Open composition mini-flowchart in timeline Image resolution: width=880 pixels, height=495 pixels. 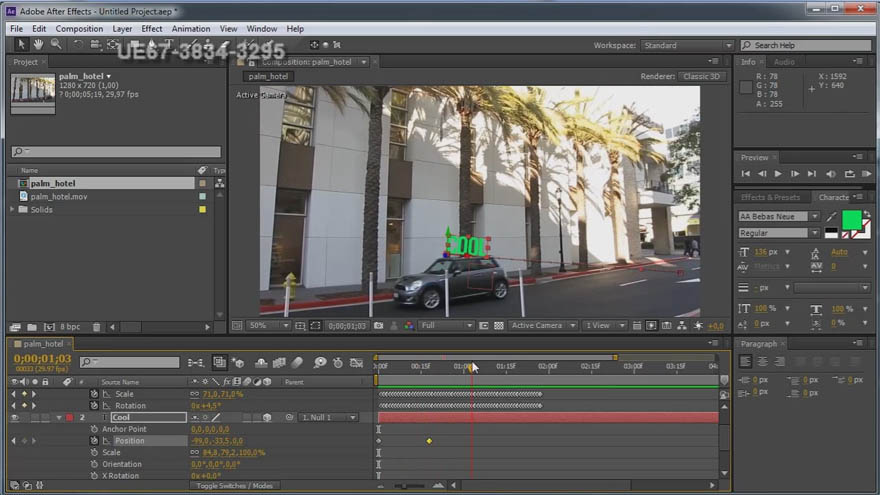click(196, 363)
